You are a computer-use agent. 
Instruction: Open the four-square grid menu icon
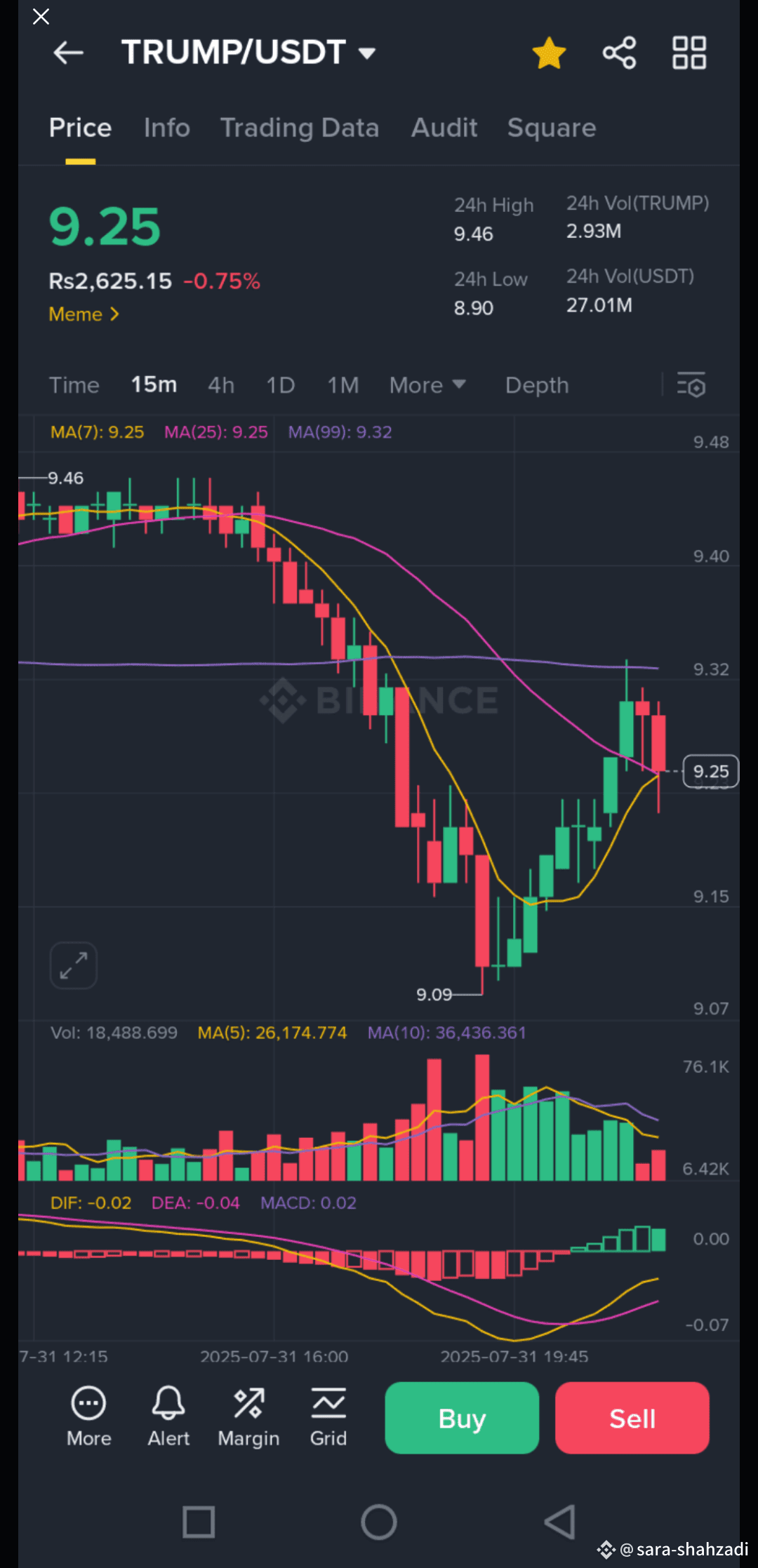coord(689,53)
